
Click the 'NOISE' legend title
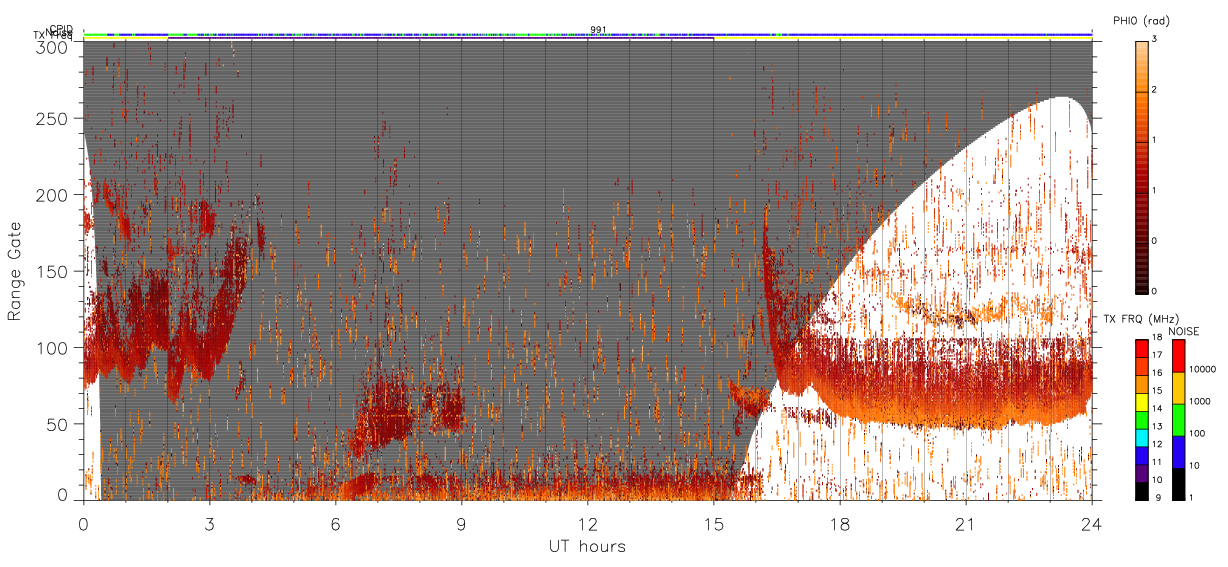1183,330
